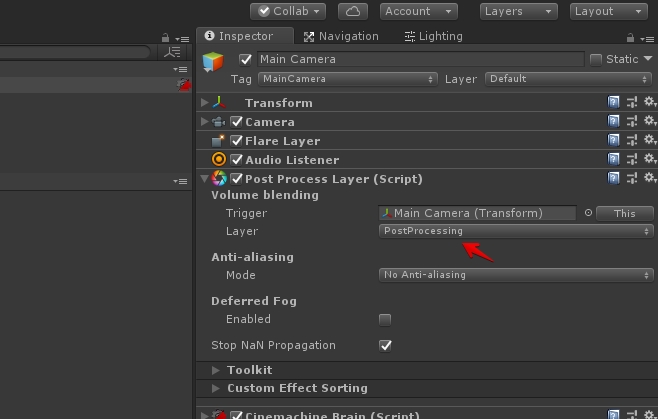Image resolution: width=658 pixels, height=419 pixels.
Task: Click the Main Camera name field
Action: [x=420, y=59]
